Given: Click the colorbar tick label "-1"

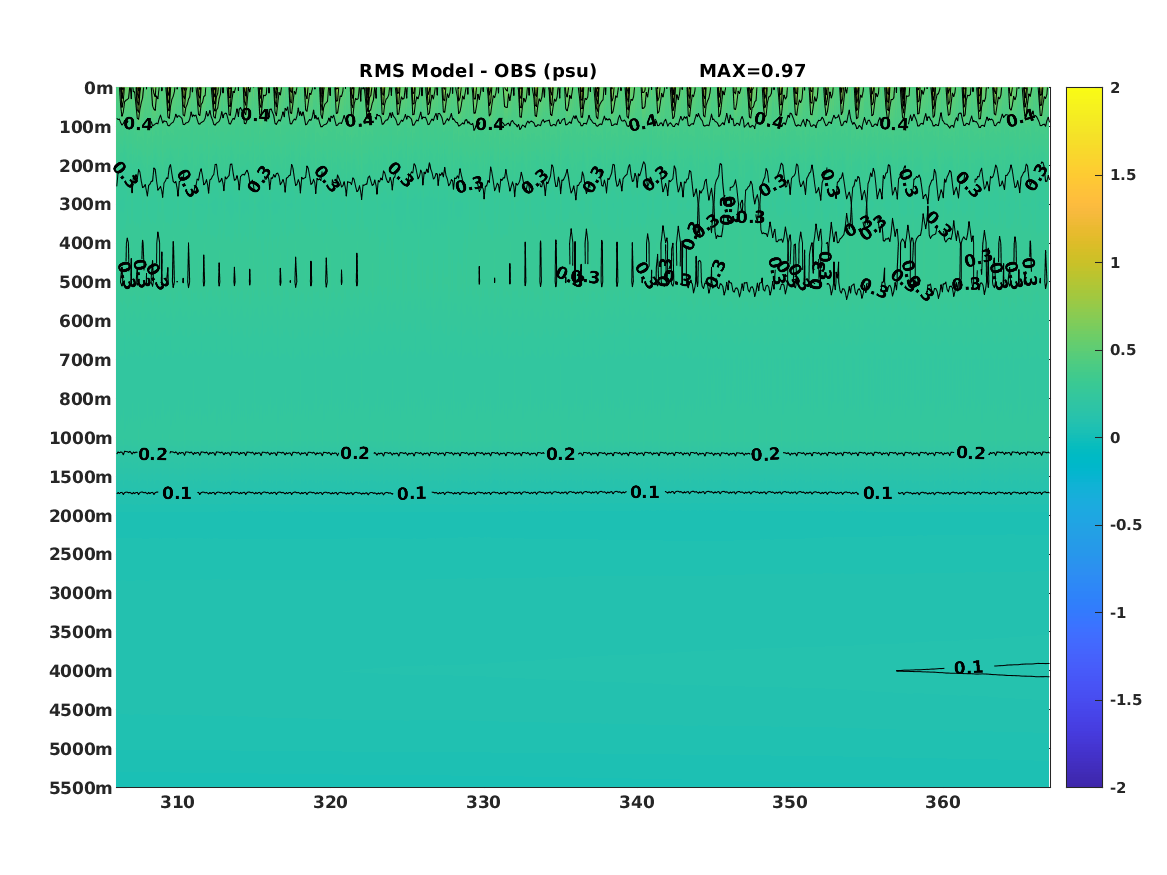Looking at the screenshot, I should point(1118,613).
